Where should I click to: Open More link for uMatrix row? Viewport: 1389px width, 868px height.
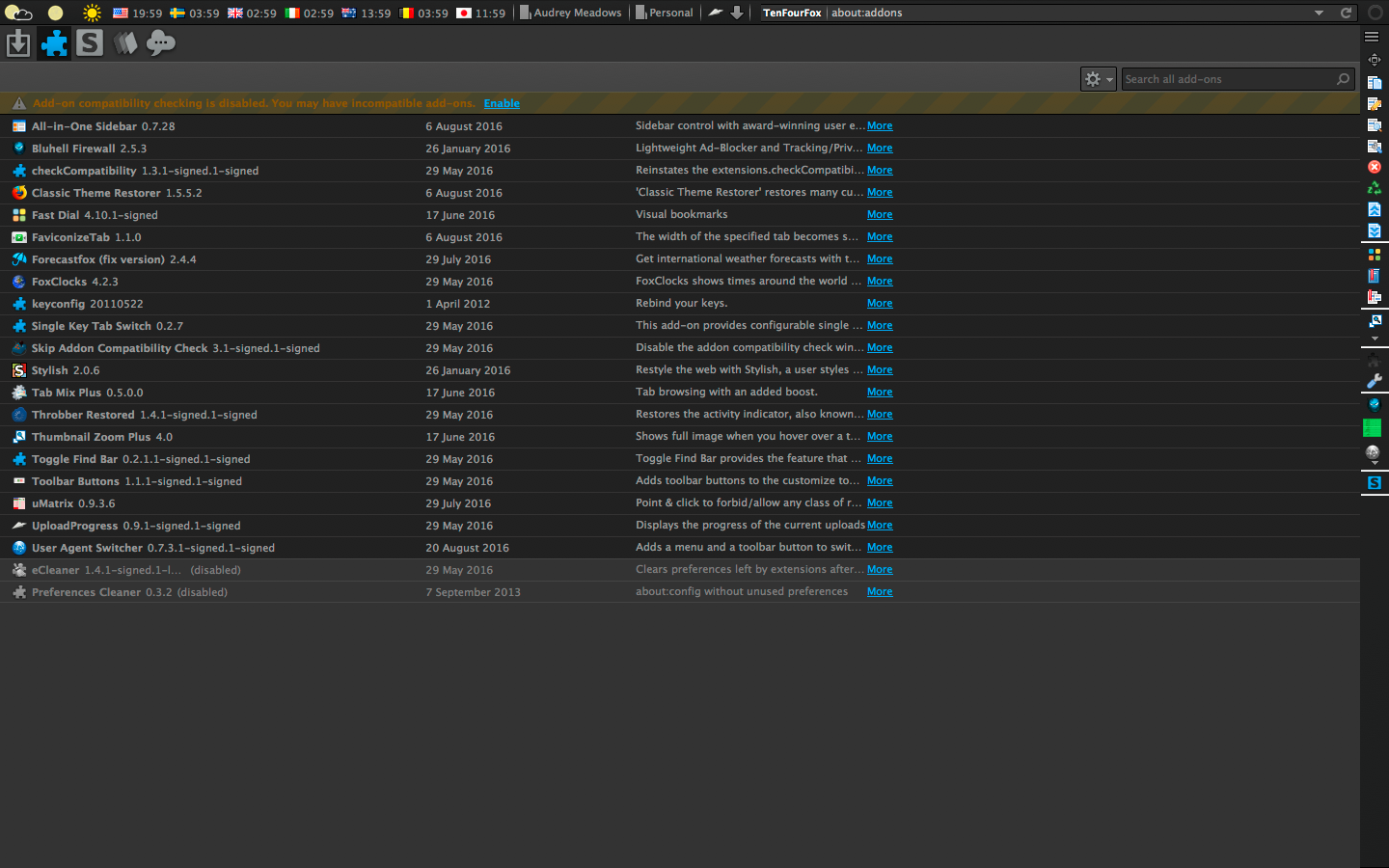coord(880,502)
